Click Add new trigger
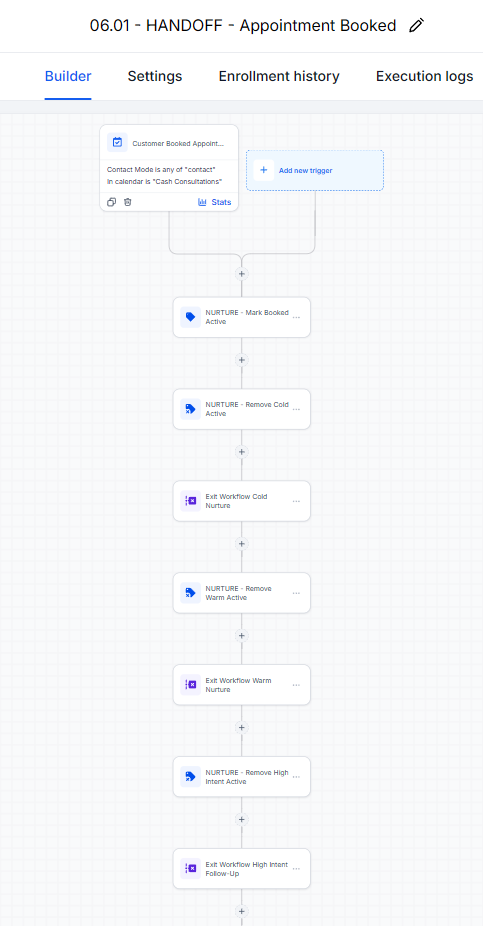The height and width of the screenshot is (926, 483). [315, 170]
